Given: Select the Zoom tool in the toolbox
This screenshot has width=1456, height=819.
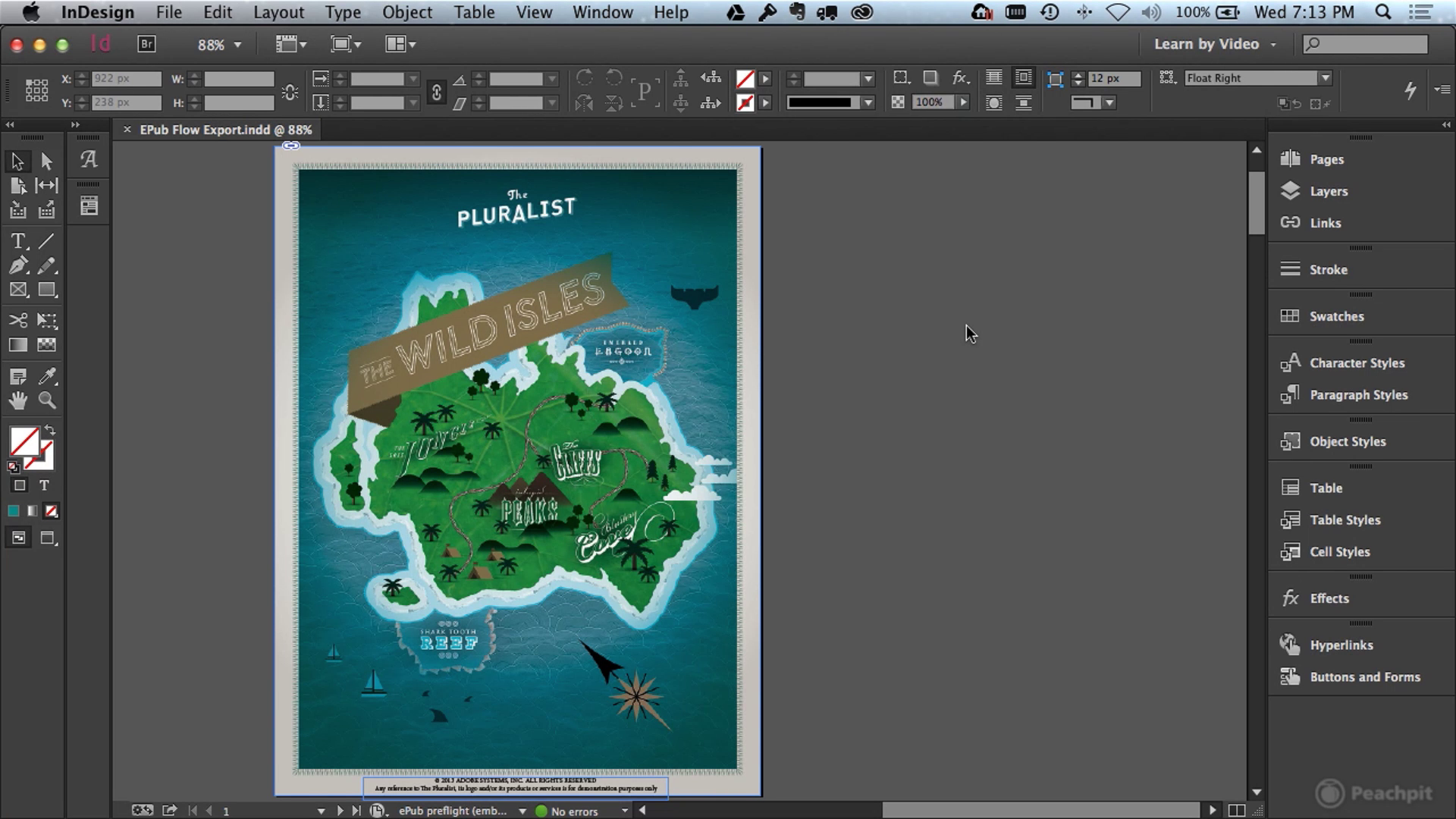Looking at the screenshot, I should (x=47, y=400).
